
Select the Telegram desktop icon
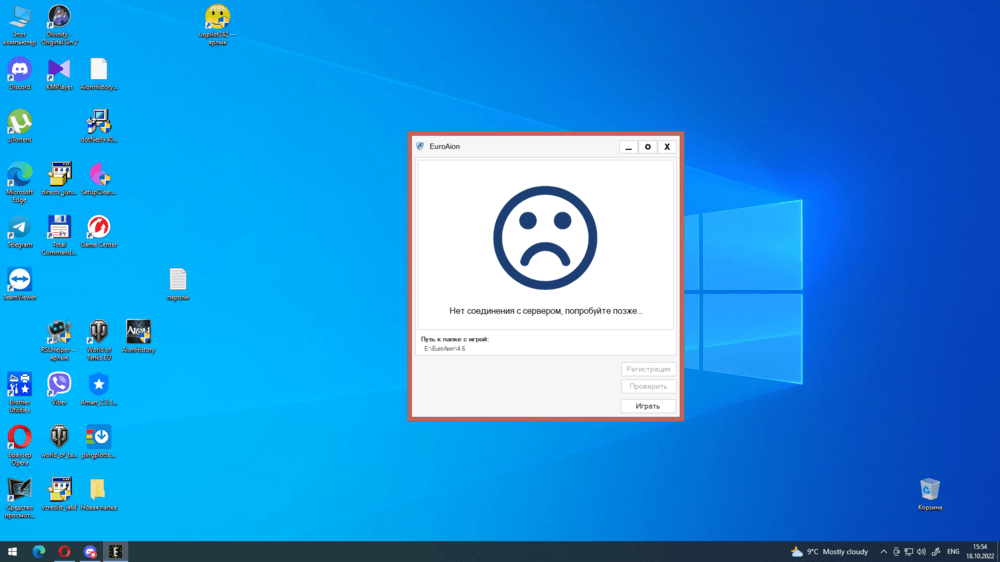20,228
